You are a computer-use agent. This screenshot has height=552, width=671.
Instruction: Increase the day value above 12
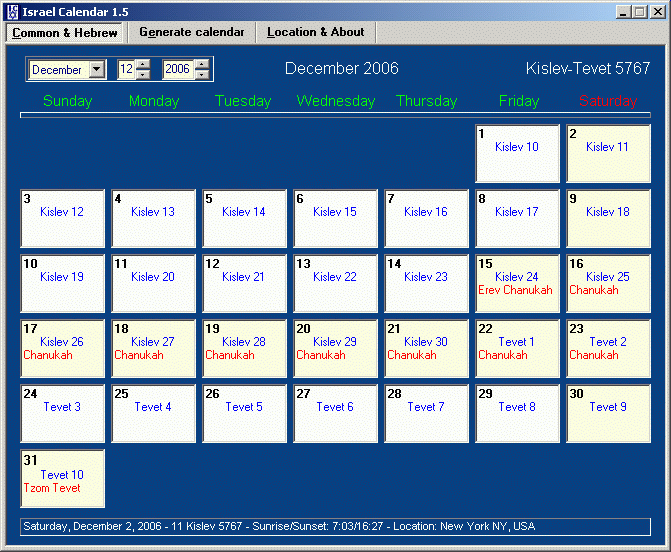click(143, 65)
